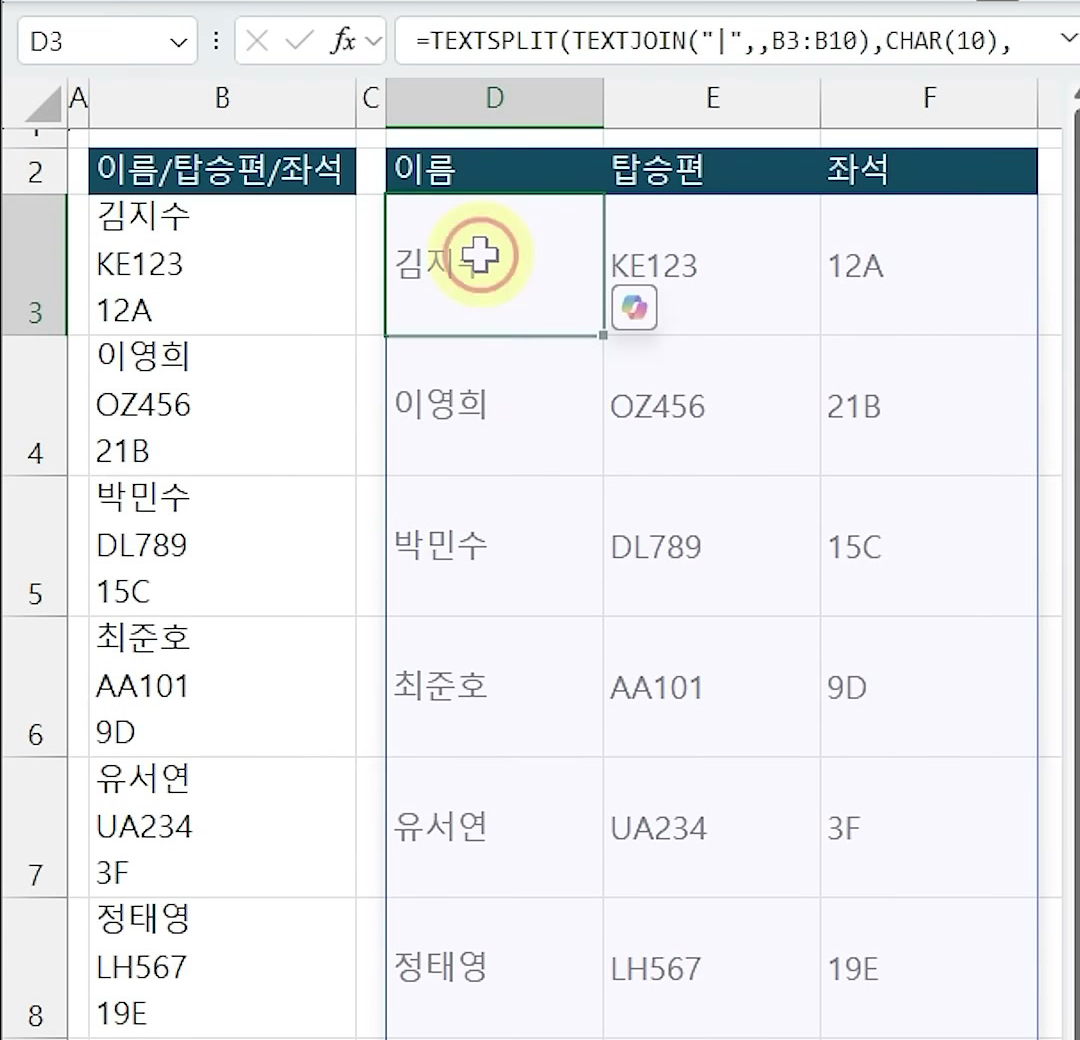Click cell F6 showing 9D
The image size is (1080, 1040).
[x=929, y=687]
